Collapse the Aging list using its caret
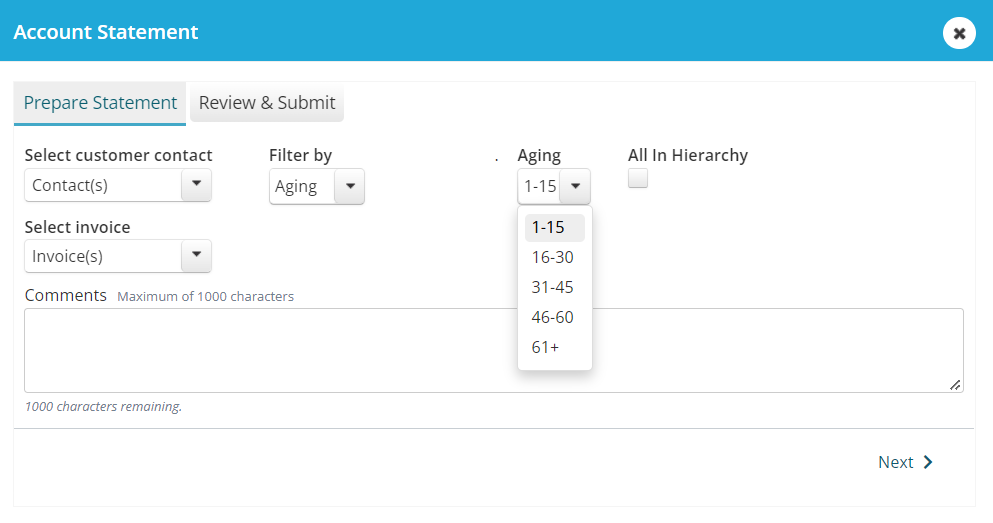993x523 pixels. pos(575,186)
